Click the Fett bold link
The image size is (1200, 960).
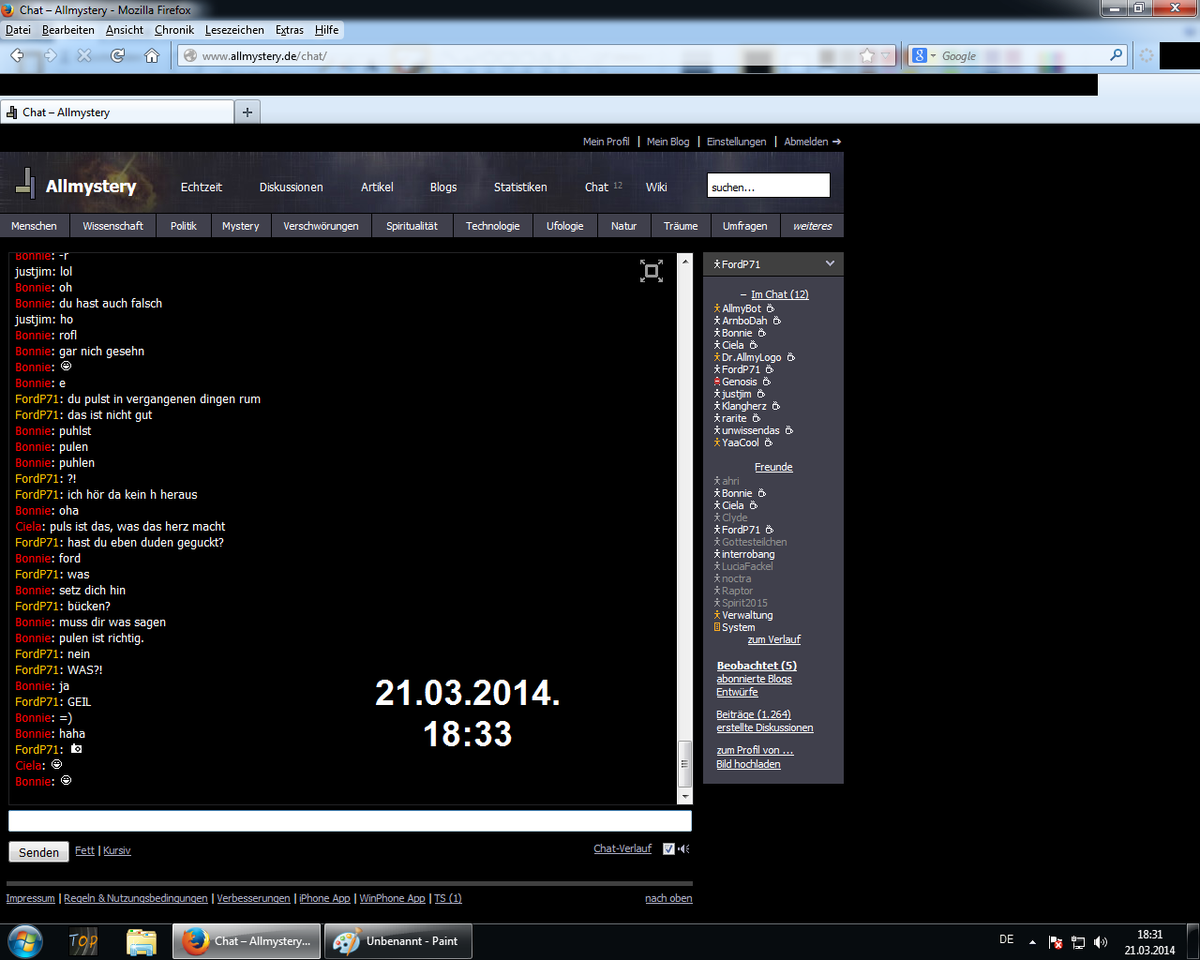85,851
